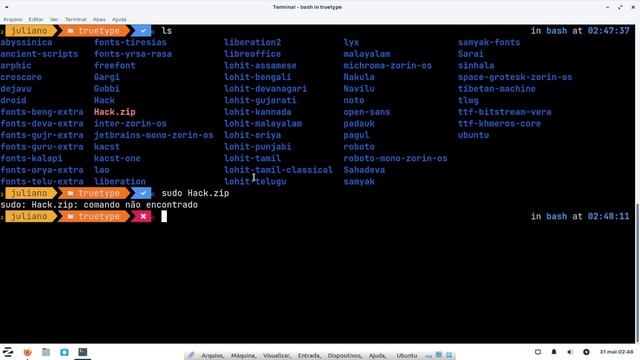Click the 'comando não encontrado' error line
This screenshot has height=360, width=640.
pyautogui.click(x=140, y=205)
